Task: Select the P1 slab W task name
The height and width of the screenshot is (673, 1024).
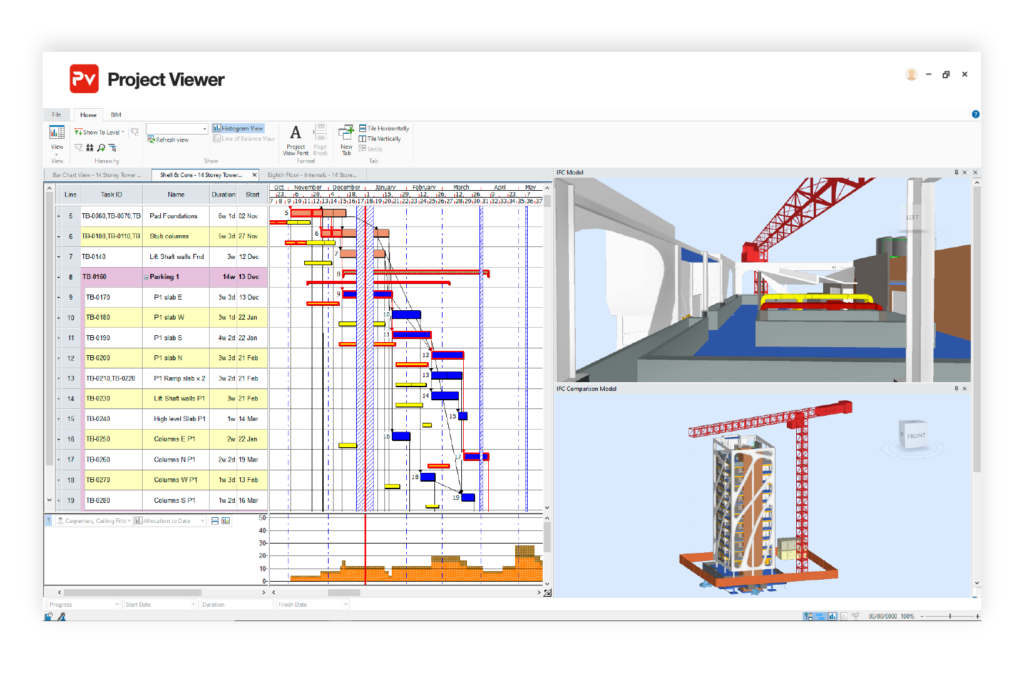Action: click(x=168, y=318)
